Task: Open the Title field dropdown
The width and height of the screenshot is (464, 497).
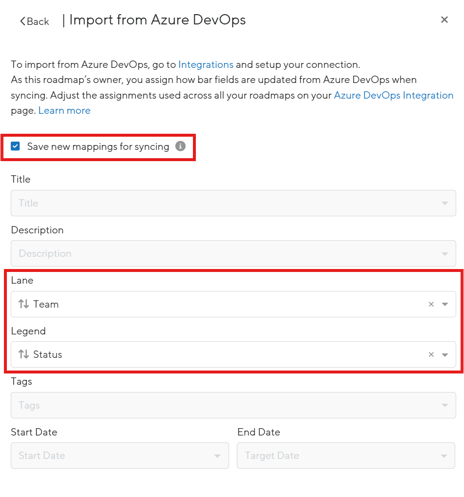Action: (233, 203)
